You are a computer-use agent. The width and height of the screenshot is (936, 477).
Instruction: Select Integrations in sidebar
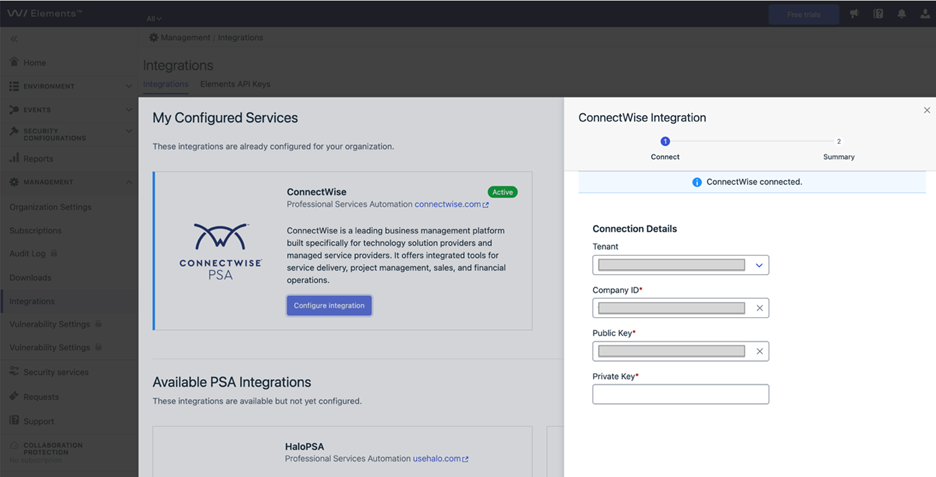coord(32,301)
